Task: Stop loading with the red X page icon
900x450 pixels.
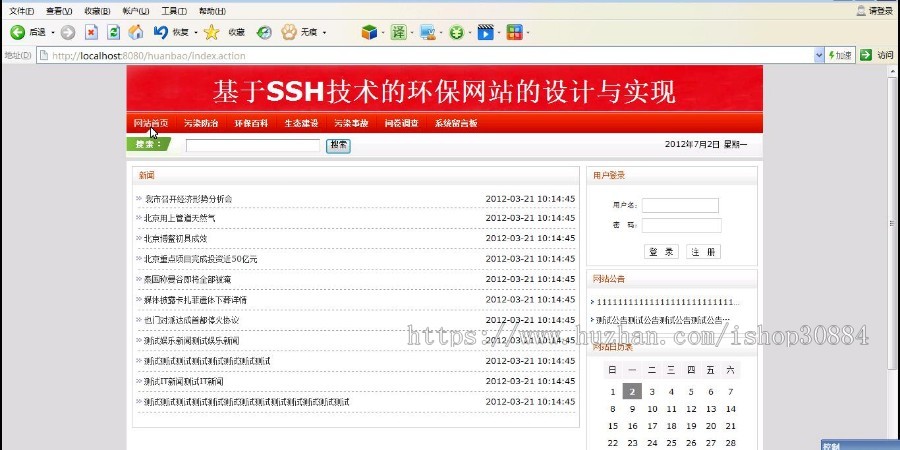Action: (91, 32)
